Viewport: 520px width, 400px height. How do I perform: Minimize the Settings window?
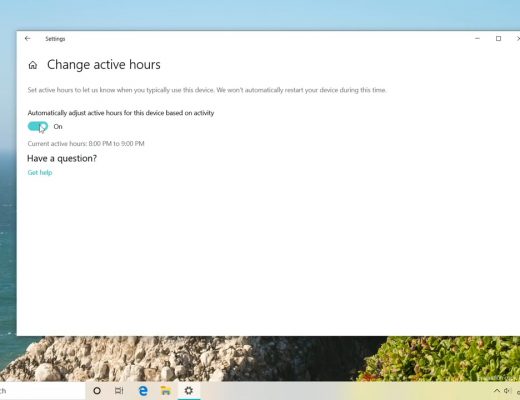477,39
